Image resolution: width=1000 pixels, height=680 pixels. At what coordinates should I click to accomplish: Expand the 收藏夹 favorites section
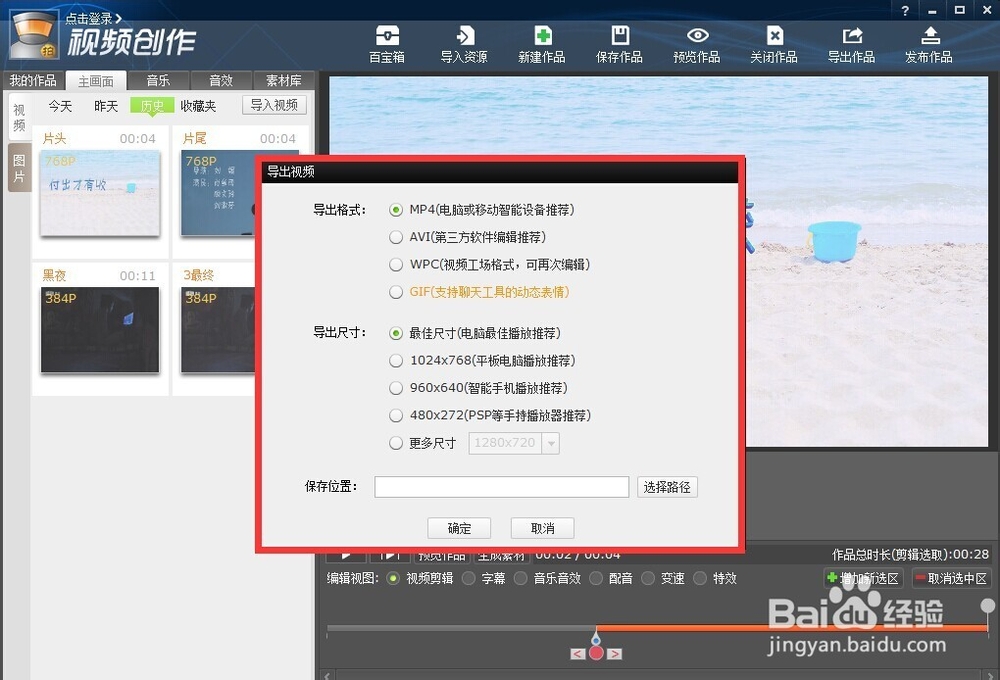pyautogui.click(x=198, y=105)
